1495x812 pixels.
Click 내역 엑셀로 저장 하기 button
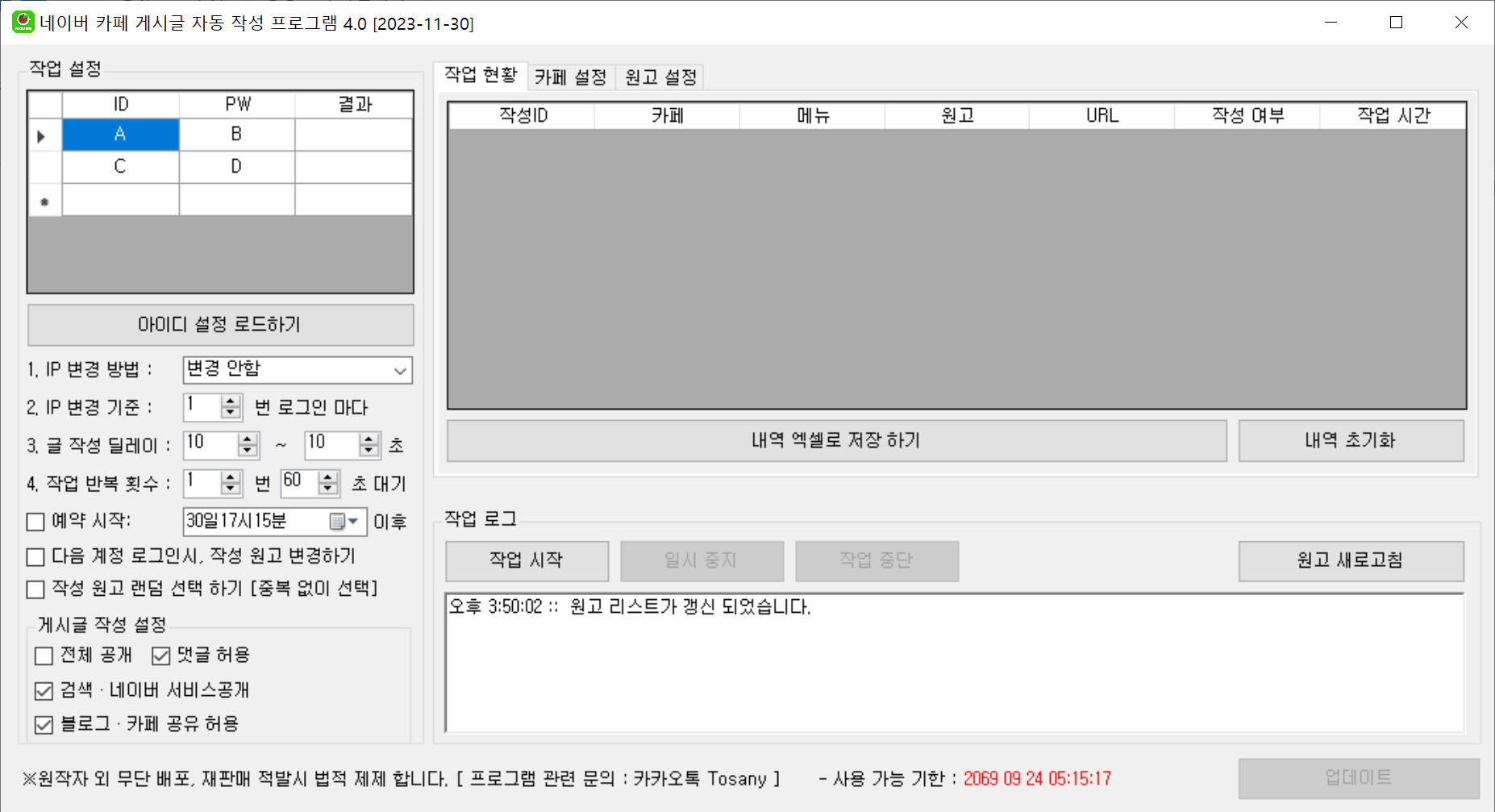pyautogui.click(x=836, y=440)
